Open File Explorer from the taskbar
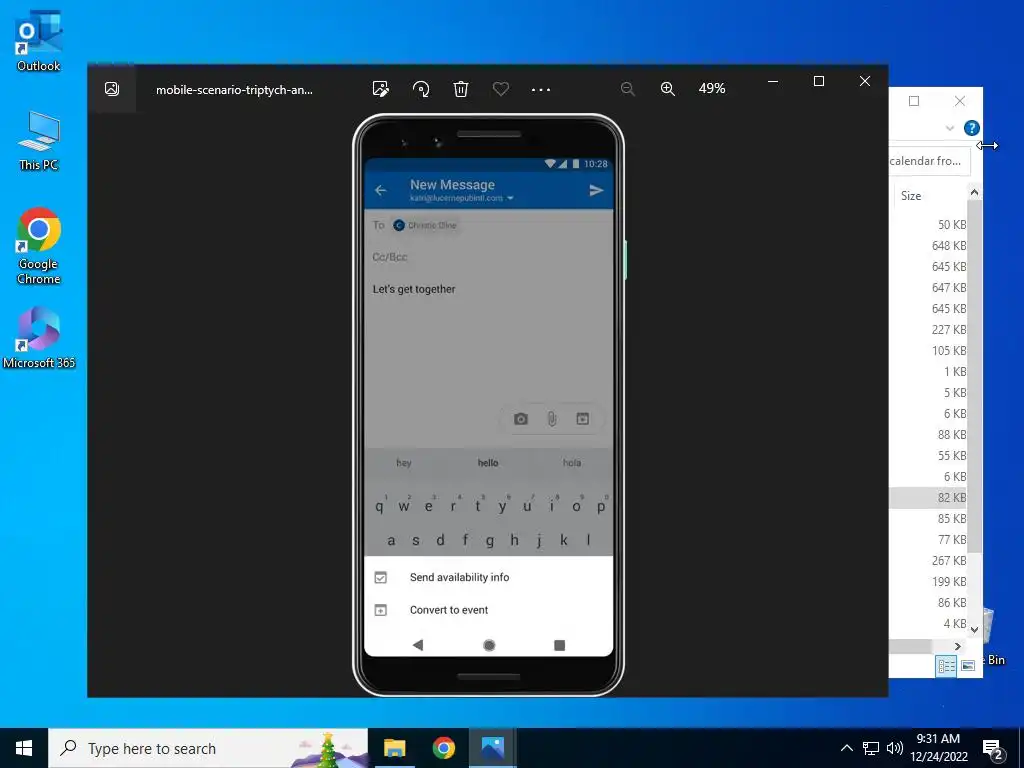This screenshot has height=768, width=1024. point(394,748)
